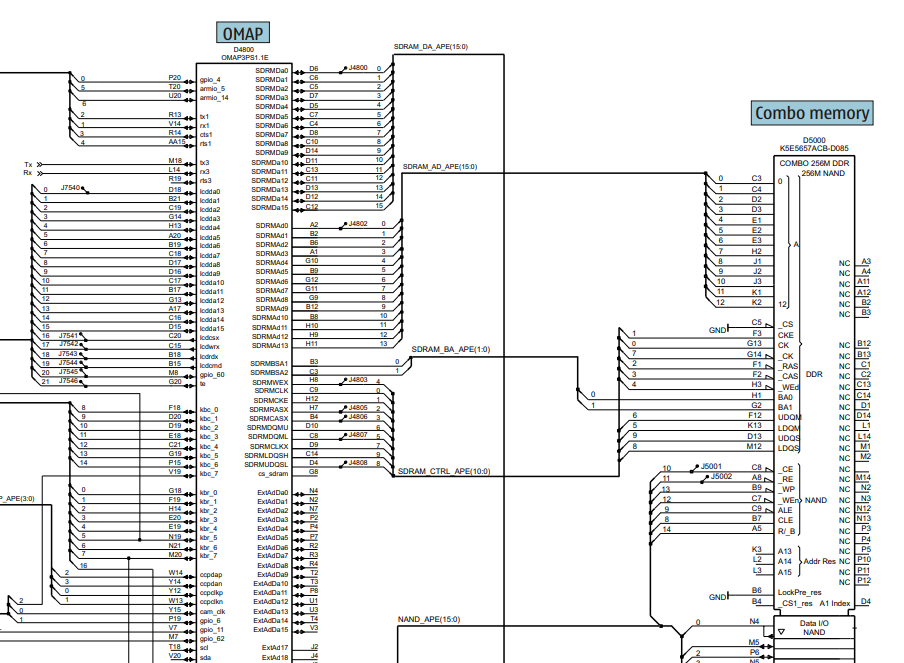Click the lcdda15 pin name

[212, 329]
